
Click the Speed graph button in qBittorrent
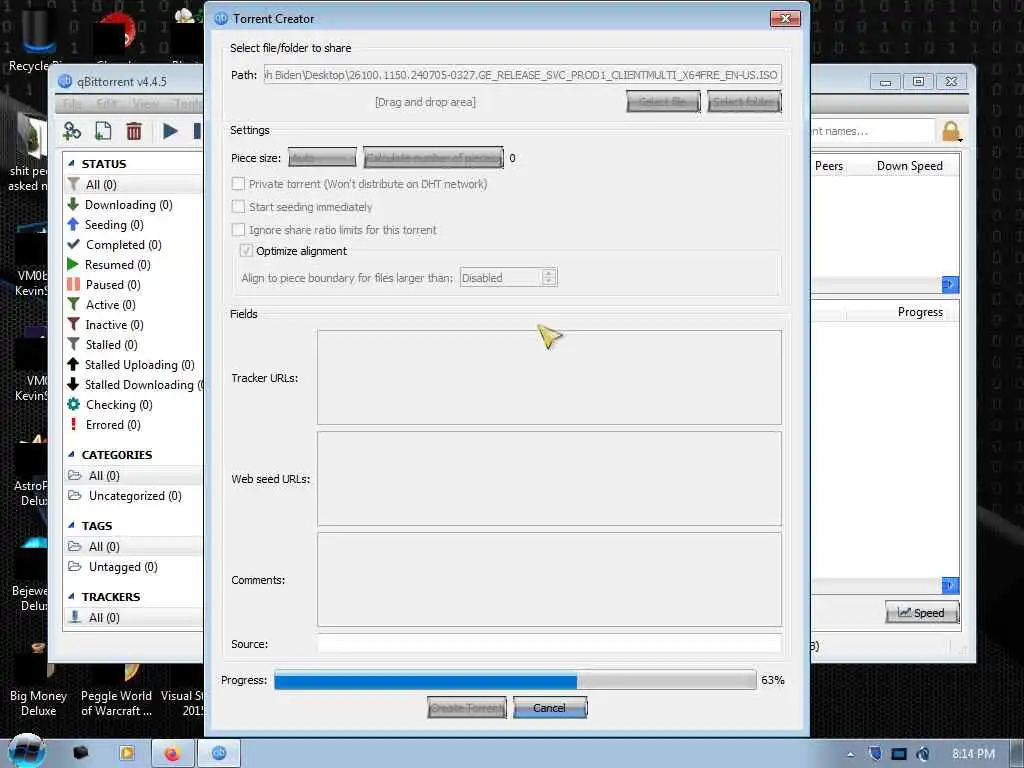click(922, 613)
